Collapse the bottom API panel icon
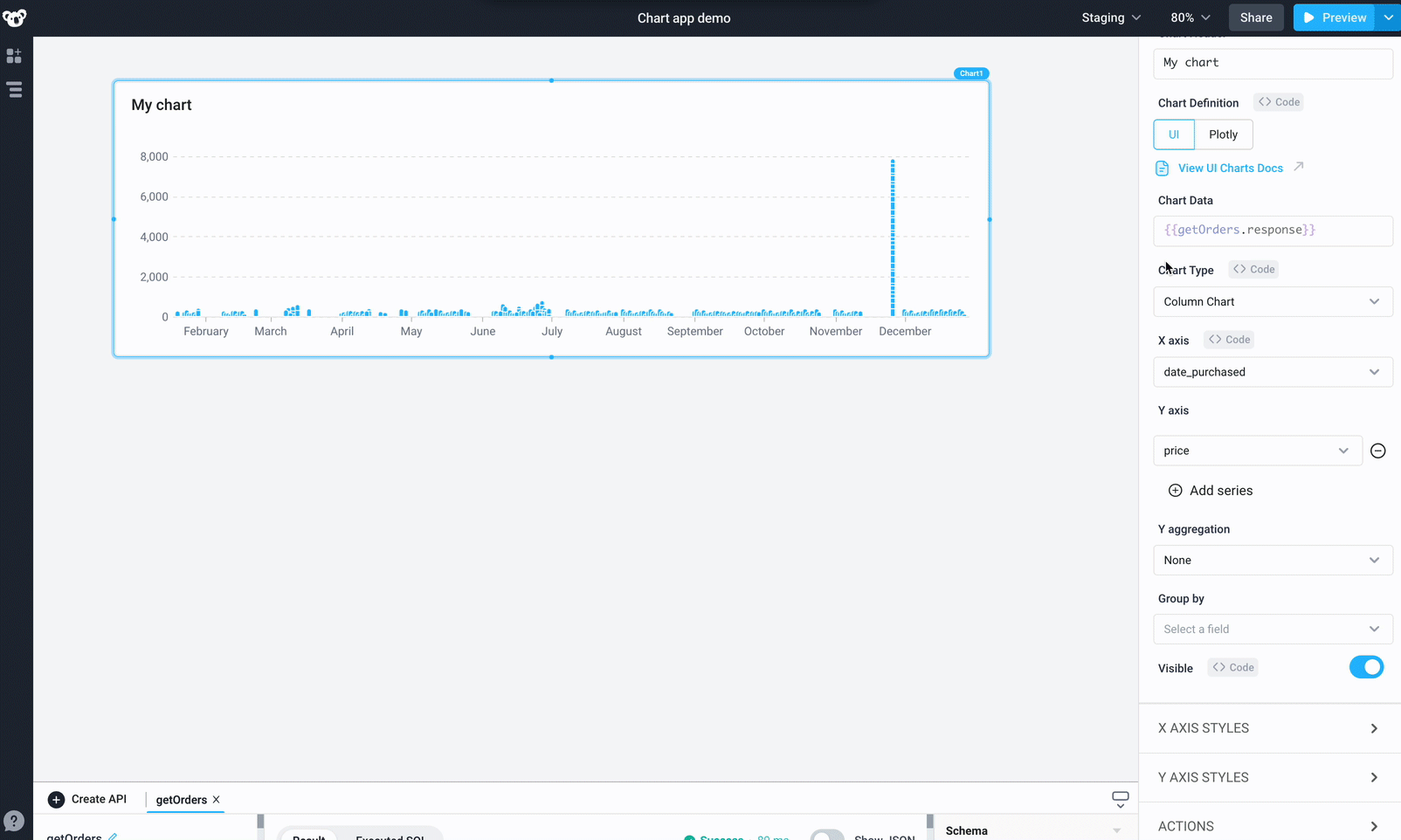 click(x=1120, y=798)
